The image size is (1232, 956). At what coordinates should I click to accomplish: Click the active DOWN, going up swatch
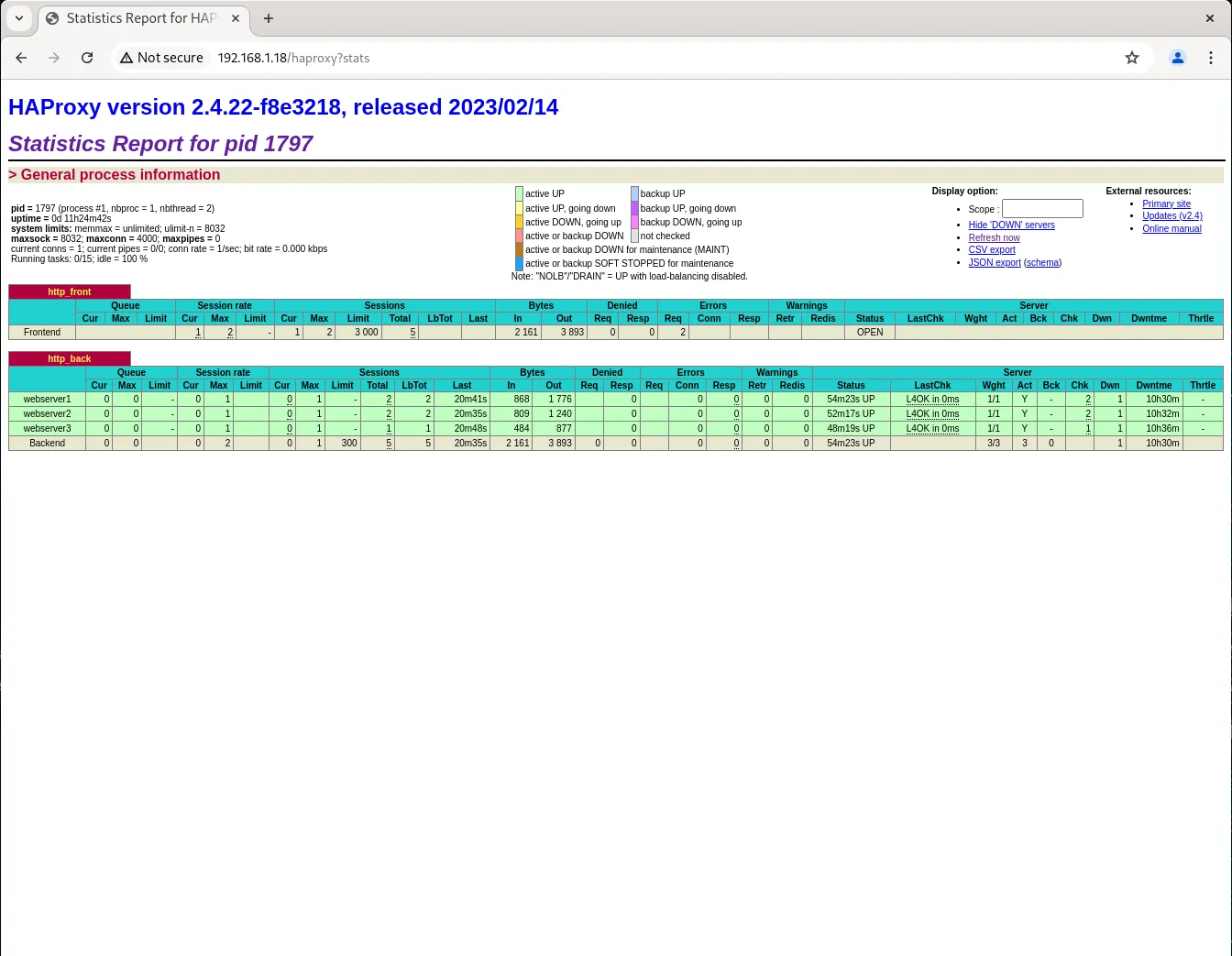pyautogui.click(x=519, y=222)
